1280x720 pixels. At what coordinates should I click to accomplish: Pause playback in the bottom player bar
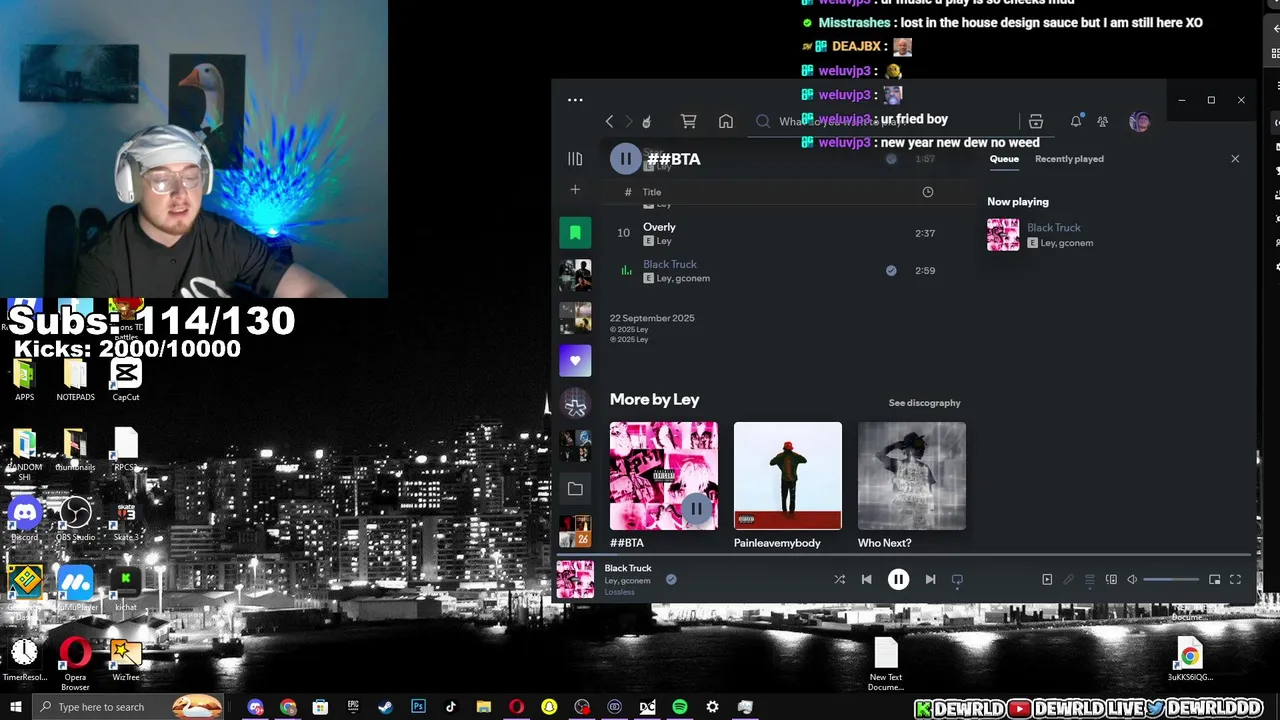point(898,579)
